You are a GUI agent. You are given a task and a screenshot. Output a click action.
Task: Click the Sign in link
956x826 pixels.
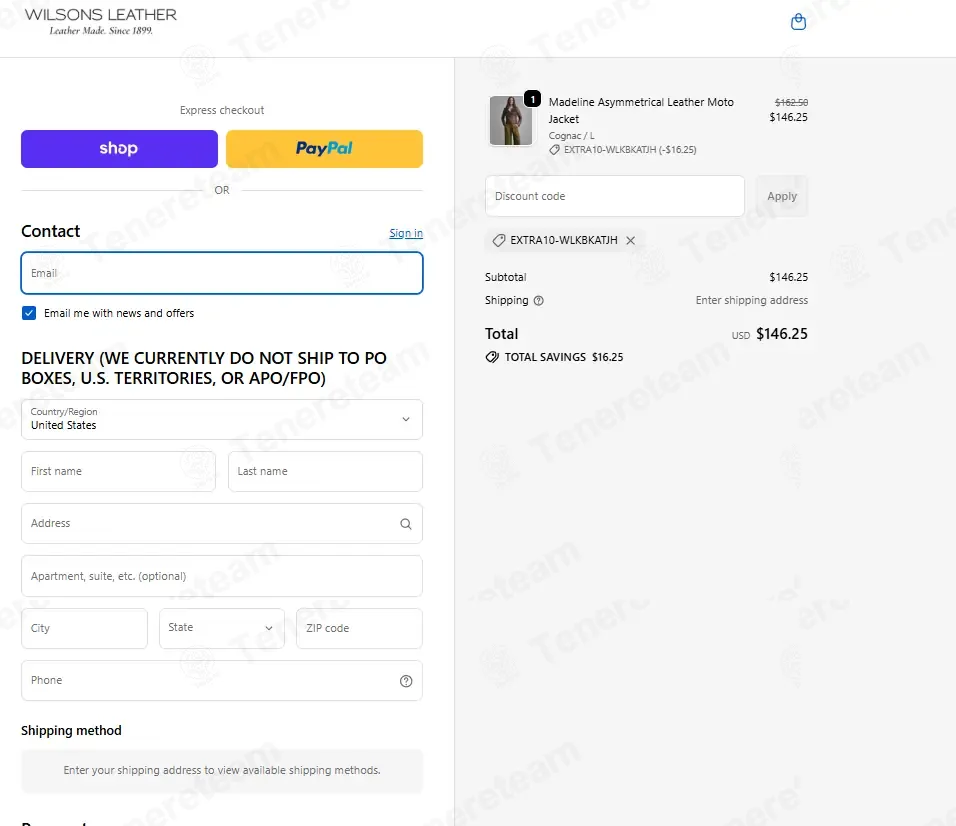click(406, 233)
